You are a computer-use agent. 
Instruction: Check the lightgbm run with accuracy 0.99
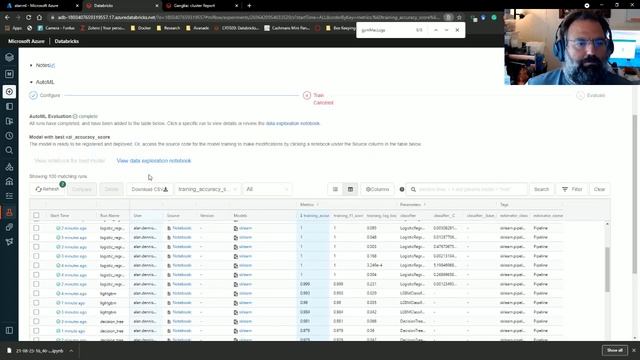pos(36,303)
